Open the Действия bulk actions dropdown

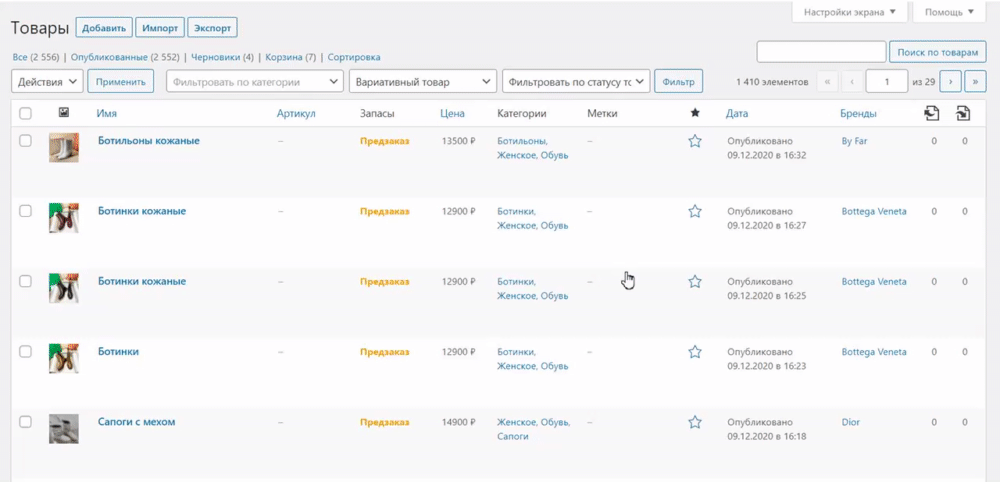tap(46, 82)
